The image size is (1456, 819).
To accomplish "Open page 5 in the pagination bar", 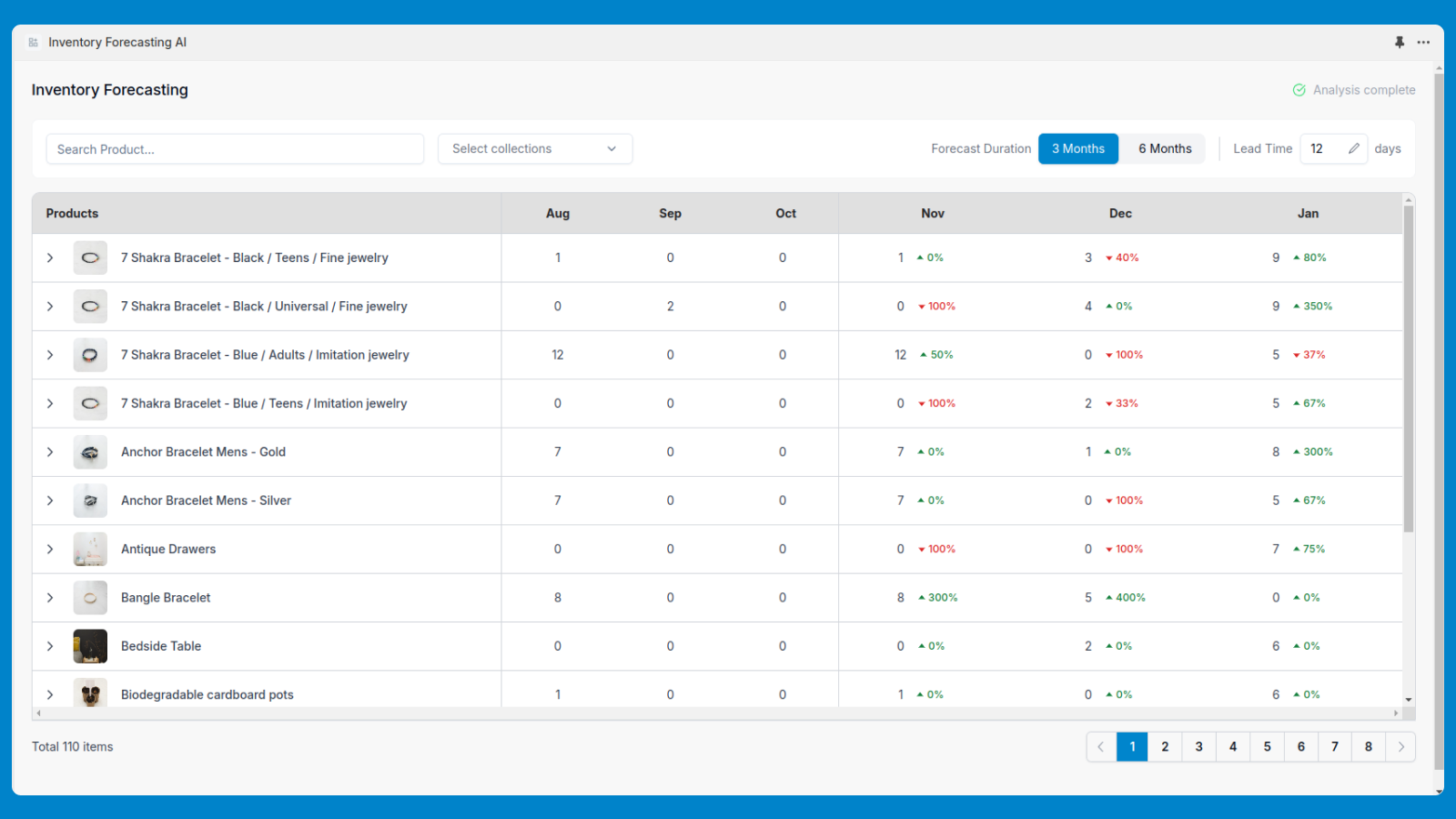I will [1267, 746].
